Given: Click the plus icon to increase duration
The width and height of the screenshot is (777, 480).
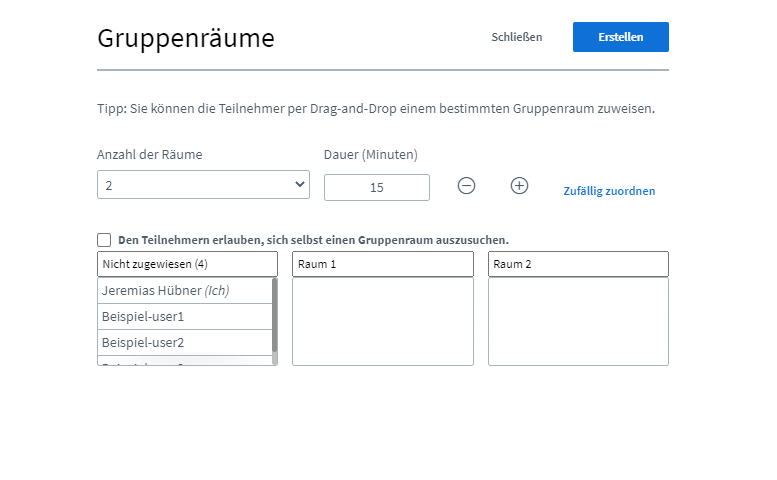Looking at the screenshot, I should point(519,186).
